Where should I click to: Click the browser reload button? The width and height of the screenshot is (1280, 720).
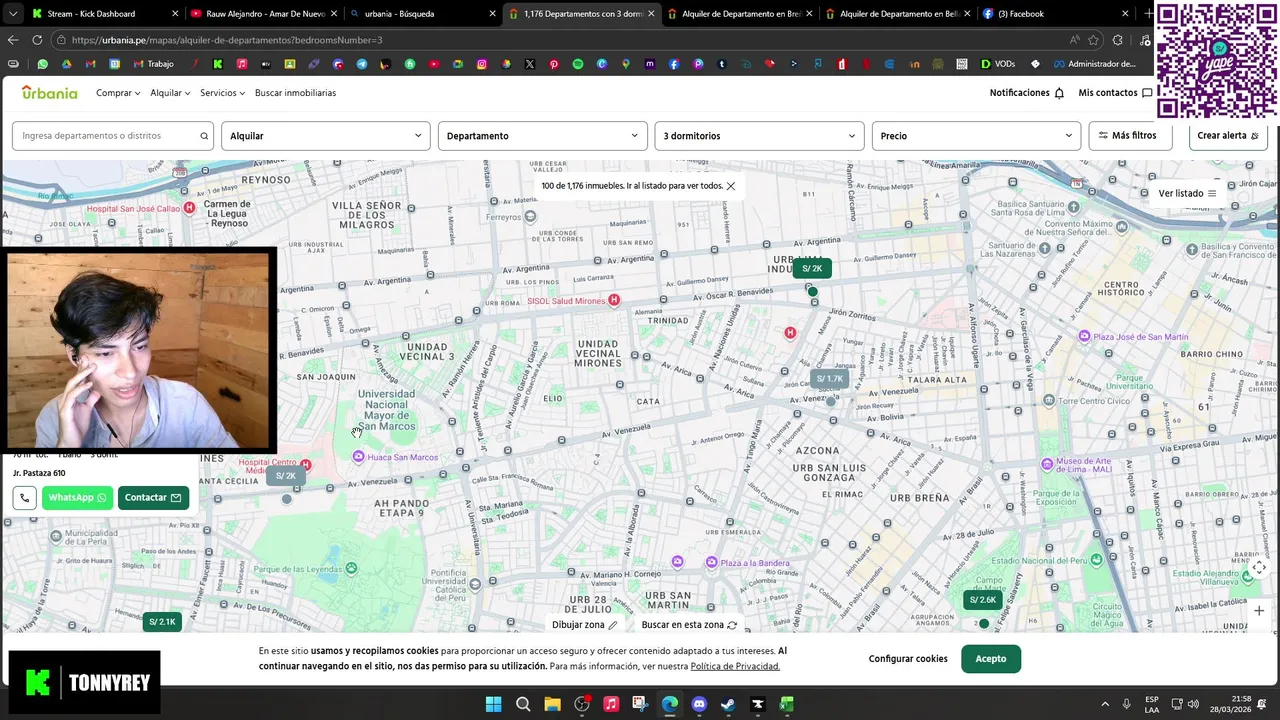pyautogui.click(x=37, y=40)
